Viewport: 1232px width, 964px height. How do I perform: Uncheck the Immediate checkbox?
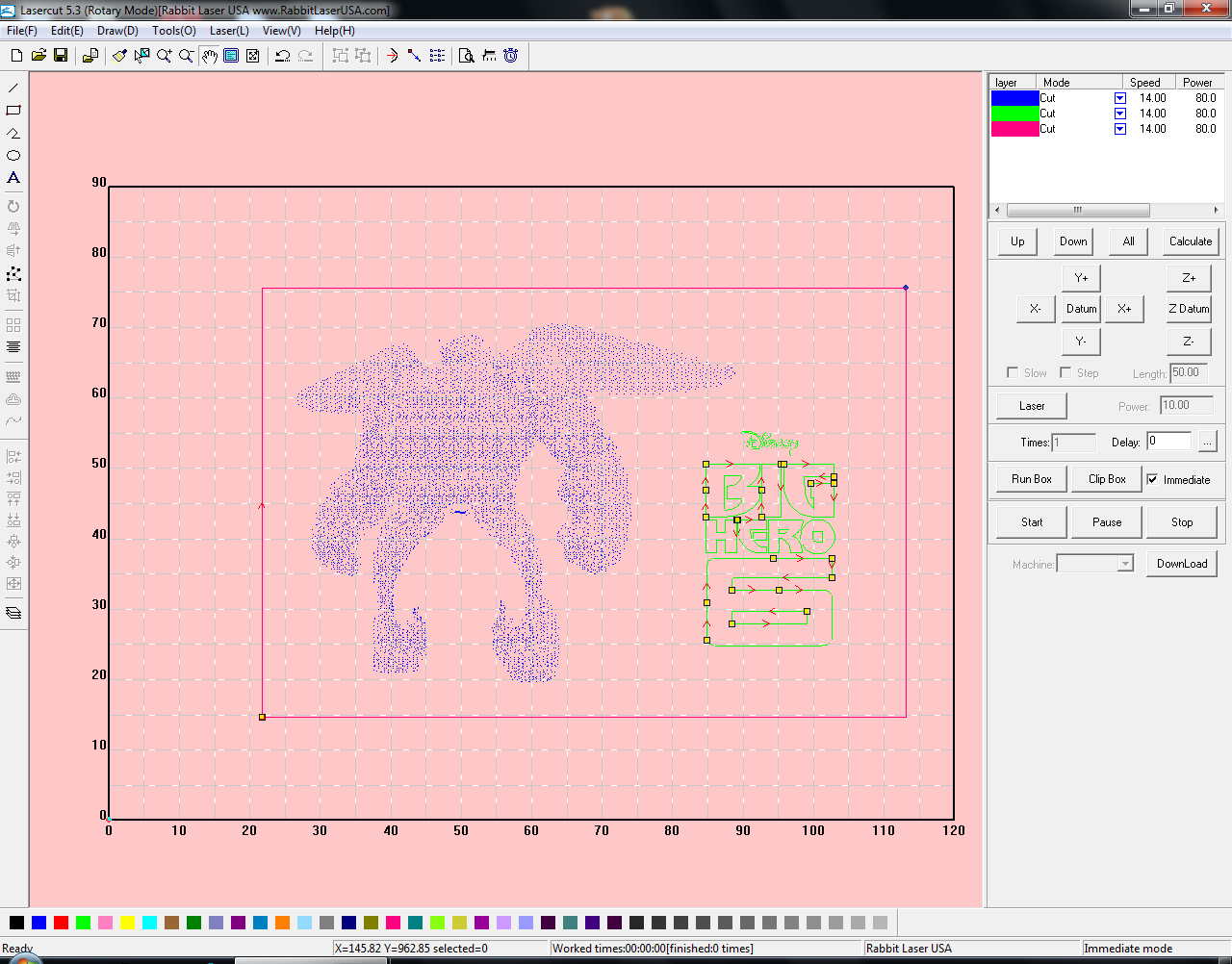pyautogui.click(x=1152, y=479)
